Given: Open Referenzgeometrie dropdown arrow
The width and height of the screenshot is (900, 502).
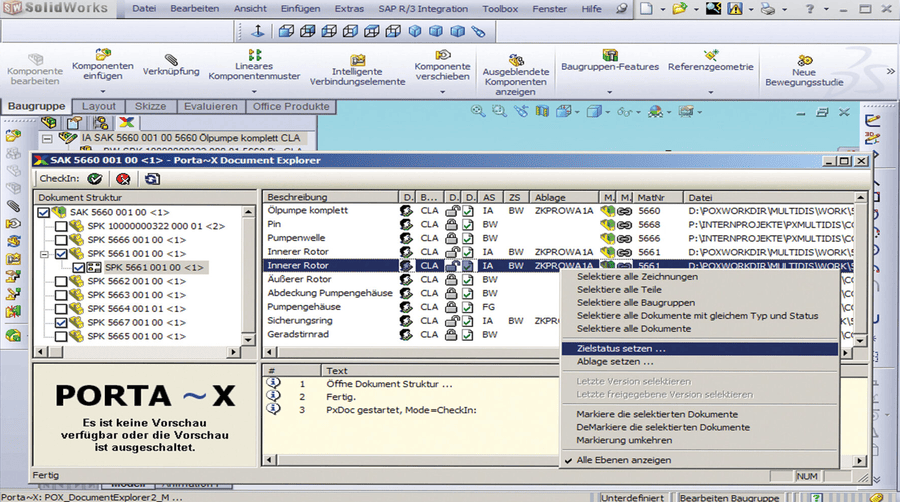Looking at the screenshot, I should point(711,92).
